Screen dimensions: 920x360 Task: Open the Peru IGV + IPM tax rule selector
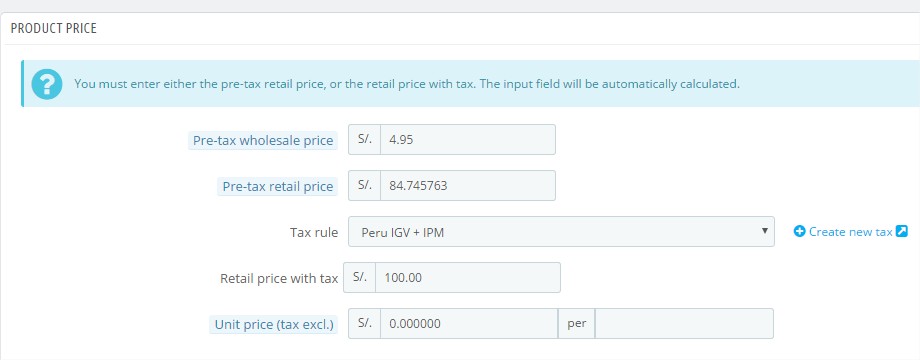[x=561, y=232]
